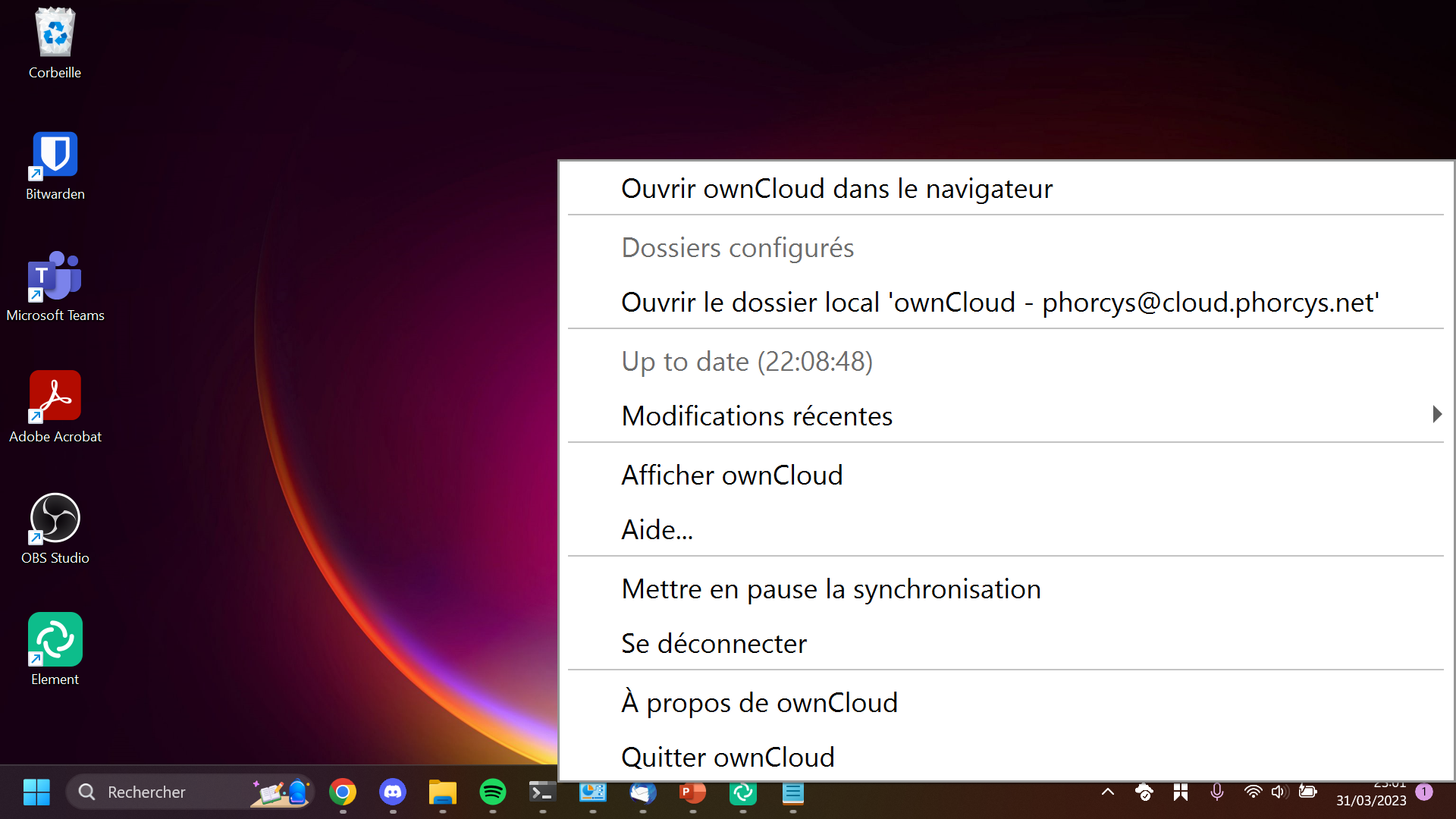1456x819 pixels.
Task: Choose Quitter ownCloud
Action: 1006,757
